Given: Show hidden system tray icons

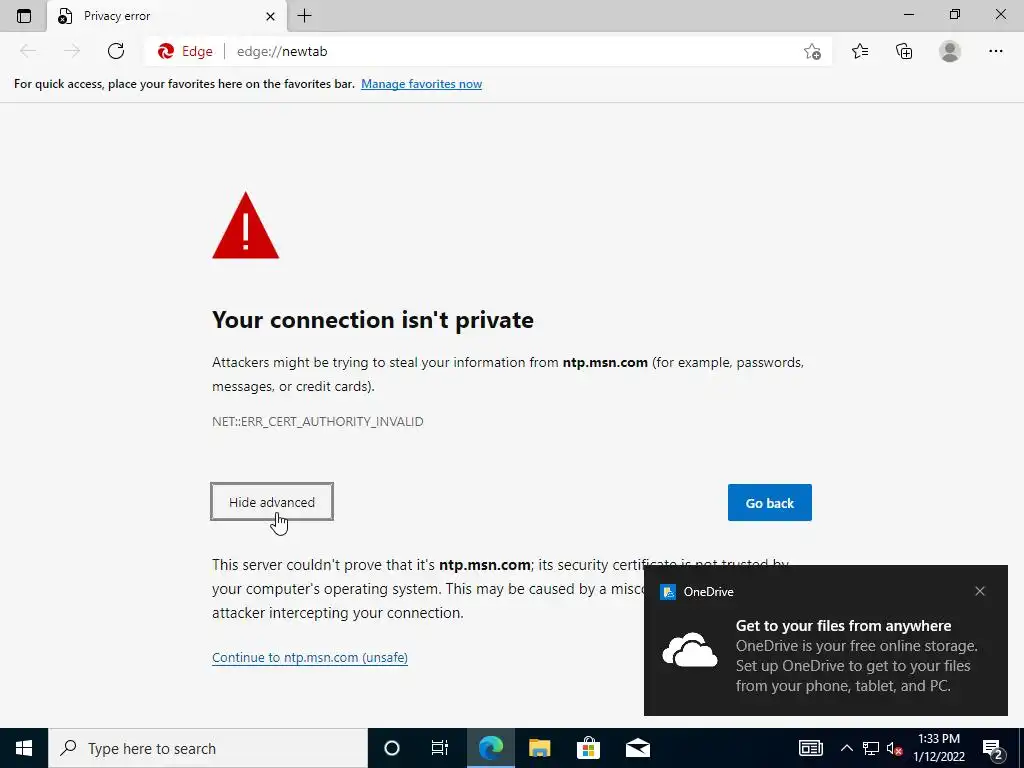Looking at the screenshot, I should pyautogui.click(x=846, y=748).
